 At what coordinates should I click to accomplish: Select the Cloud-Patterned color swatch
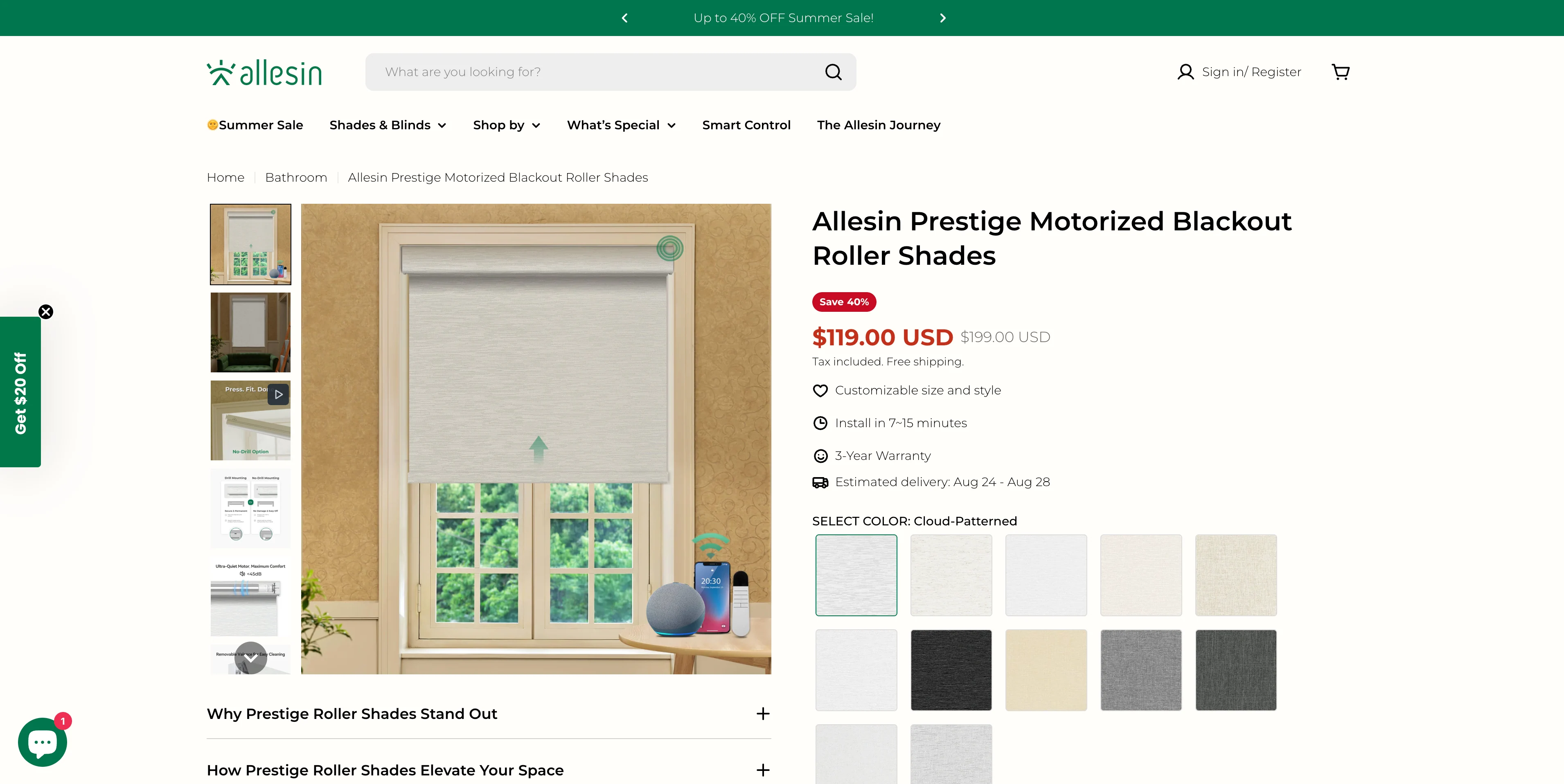pyautogui.click(x=856, y=575)
